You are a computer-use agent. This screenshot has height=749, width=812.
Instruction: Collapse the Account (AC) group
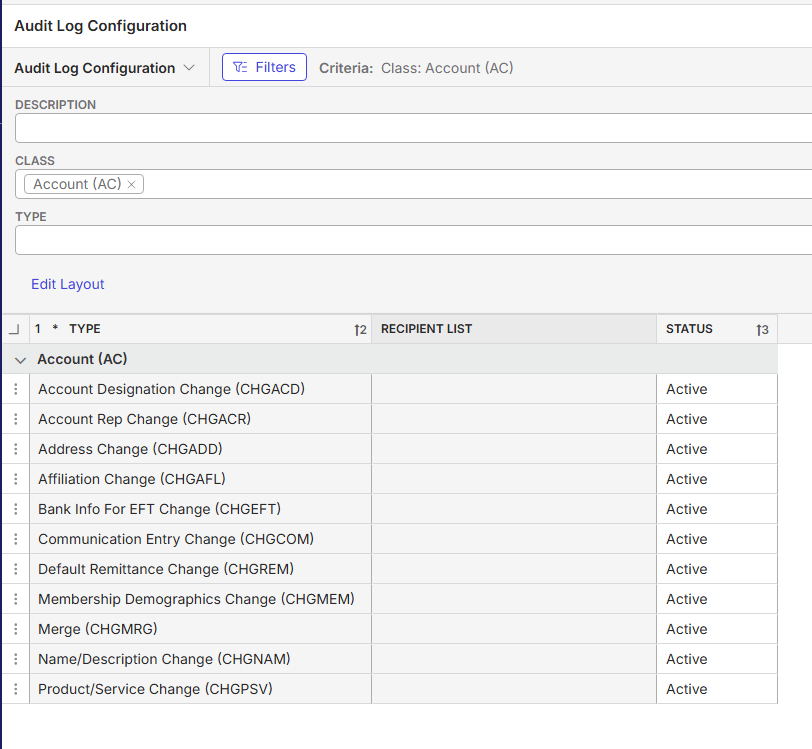(x=20, y=360)
